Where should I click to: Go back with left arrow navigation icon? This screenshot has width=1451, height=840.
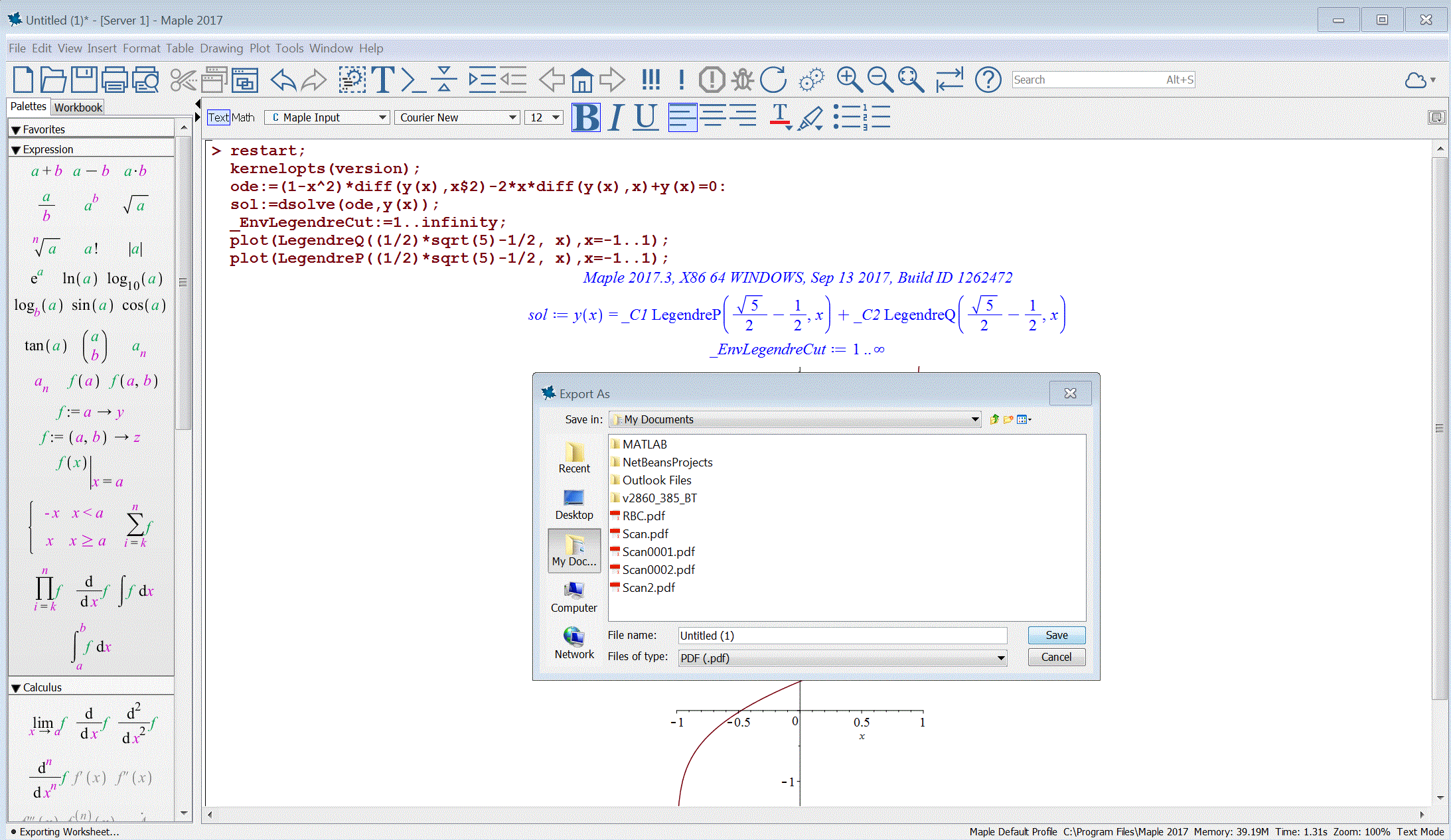click(x=552, y=80)
